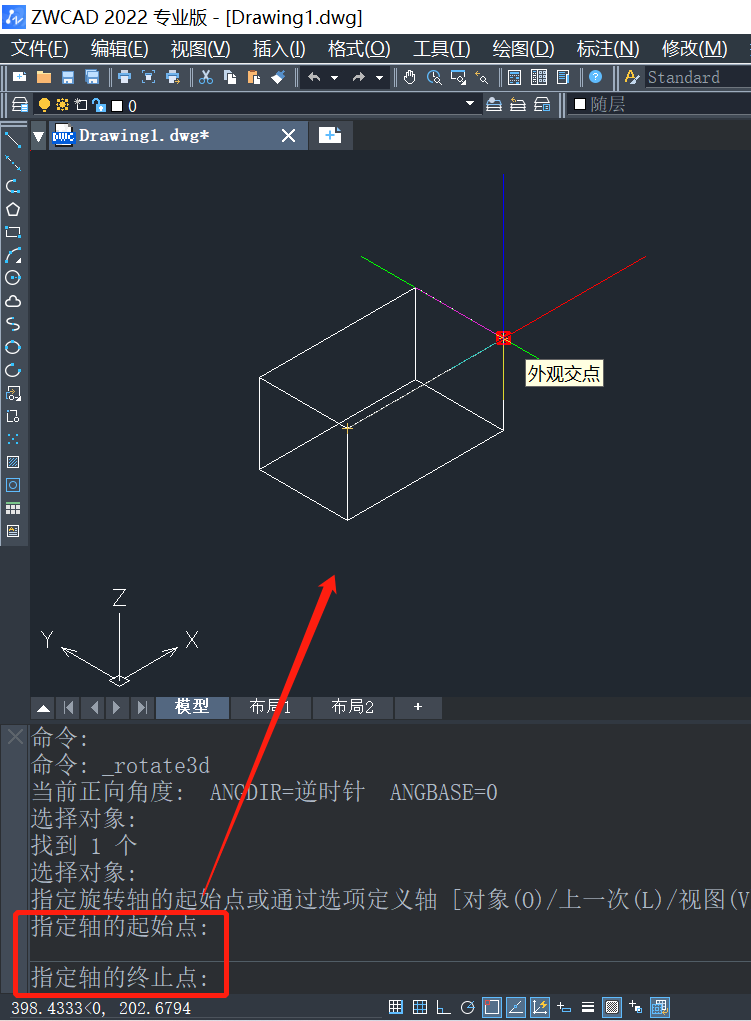Screen dimensions: 751x1021
Task: Select the Elliptical arc tool
Action: click(13, 370)
